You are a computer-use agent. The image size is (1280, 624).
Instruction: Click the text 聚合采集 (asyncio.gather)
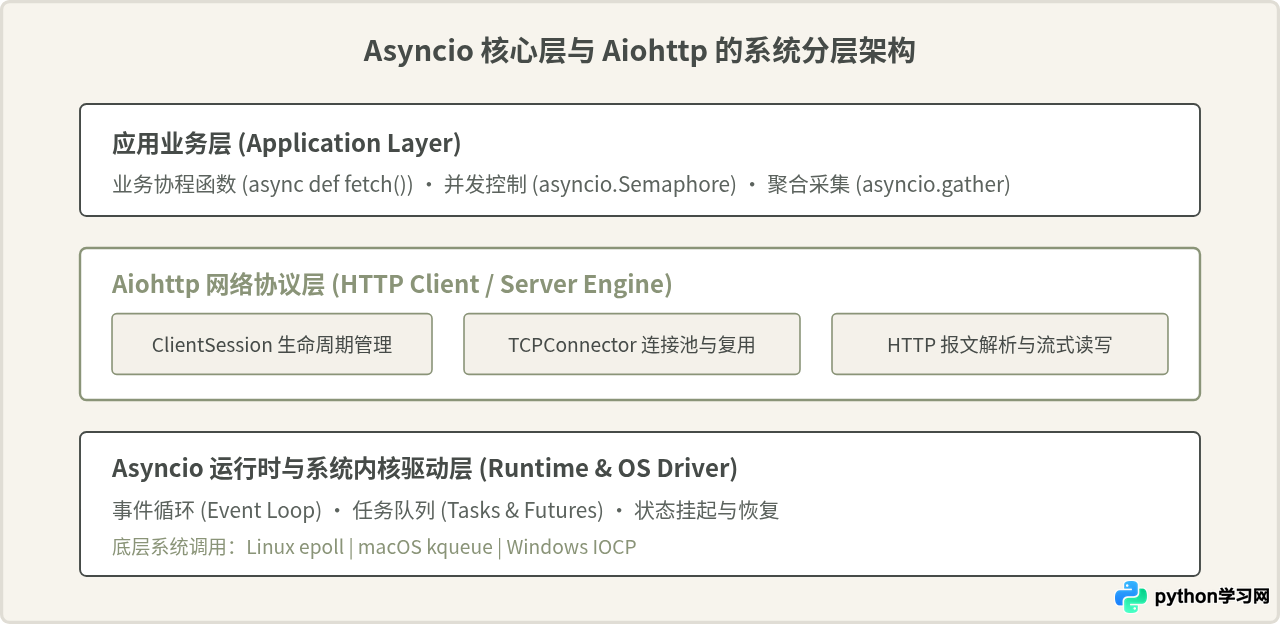[889, 185]
